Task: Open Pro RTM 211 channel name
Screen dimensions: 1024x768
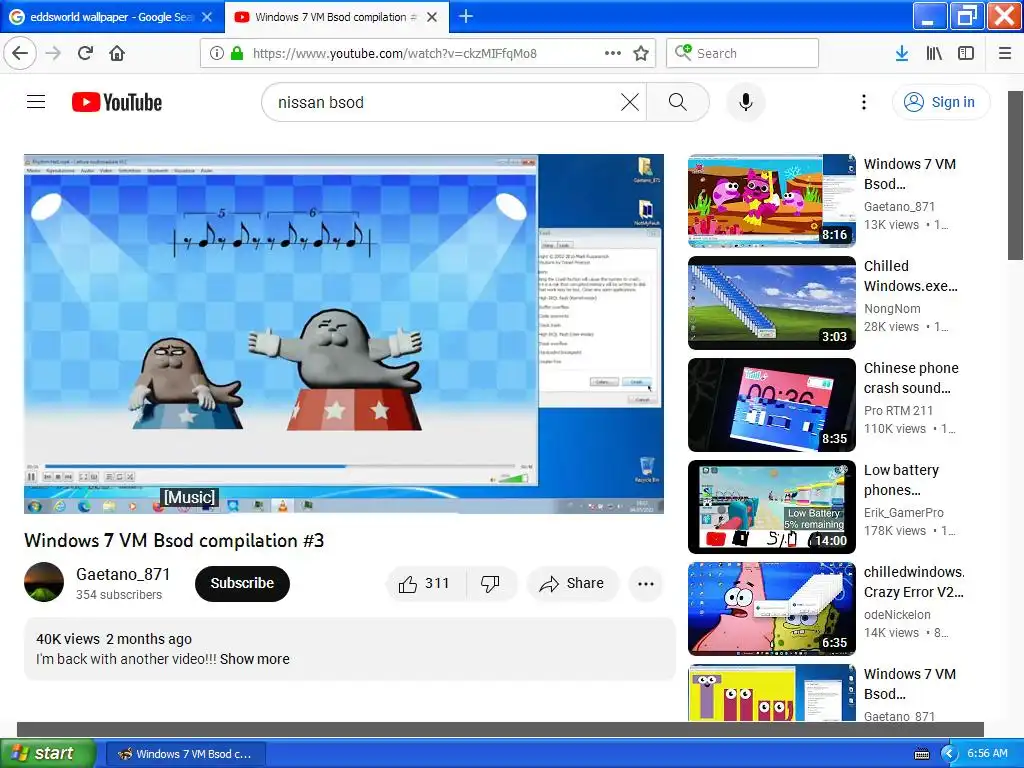Action: pyautogui.click(x=899, y=411)
